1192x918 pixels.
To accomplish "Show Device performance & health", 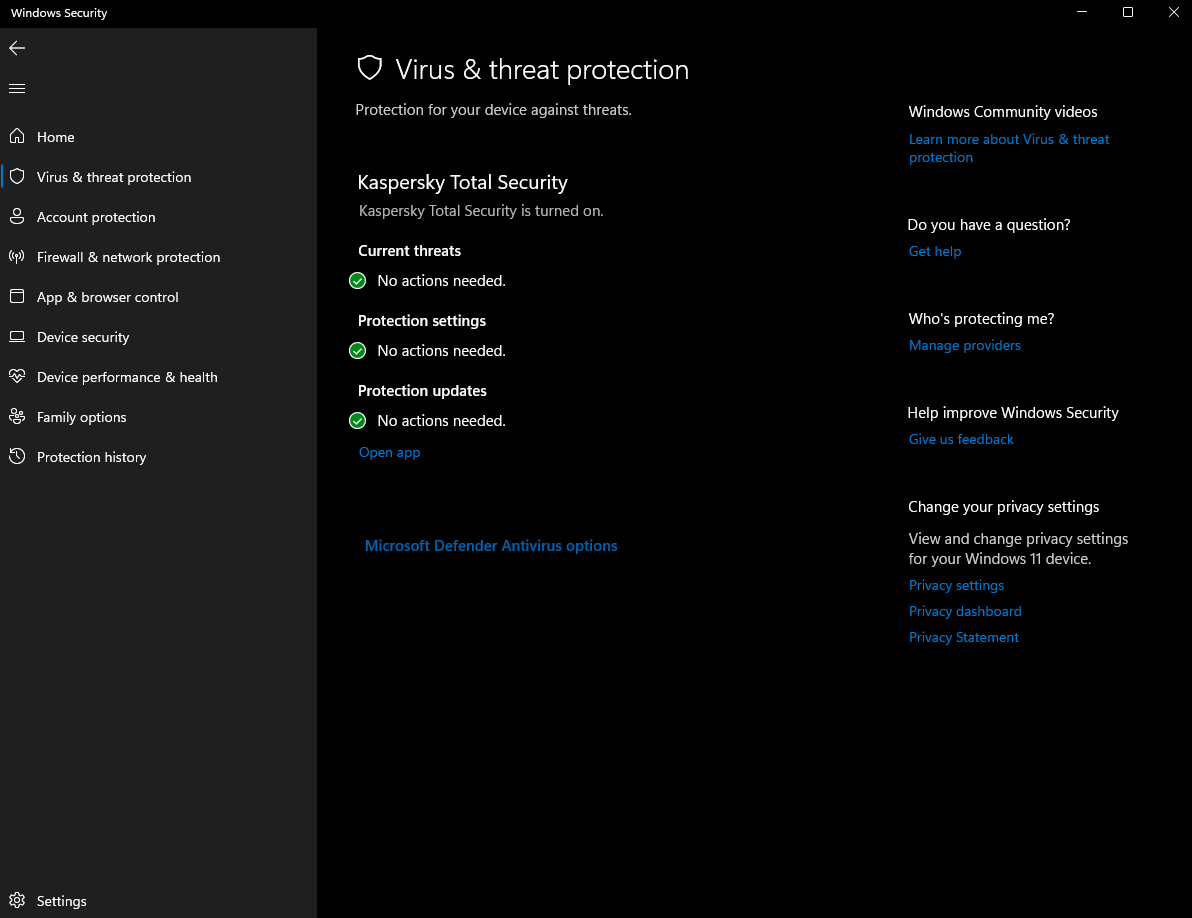I will coord(127,377).
